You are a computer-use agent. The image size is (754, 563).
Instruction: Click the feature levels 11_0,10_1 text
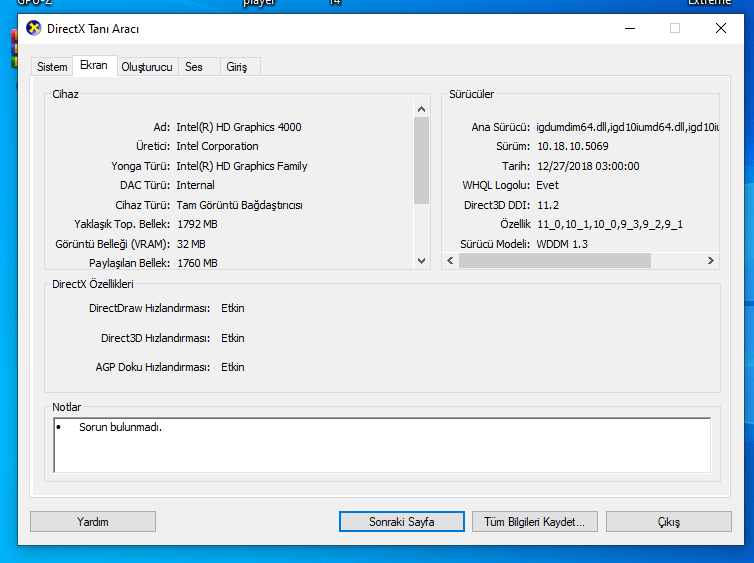click(x=610, y=224)
